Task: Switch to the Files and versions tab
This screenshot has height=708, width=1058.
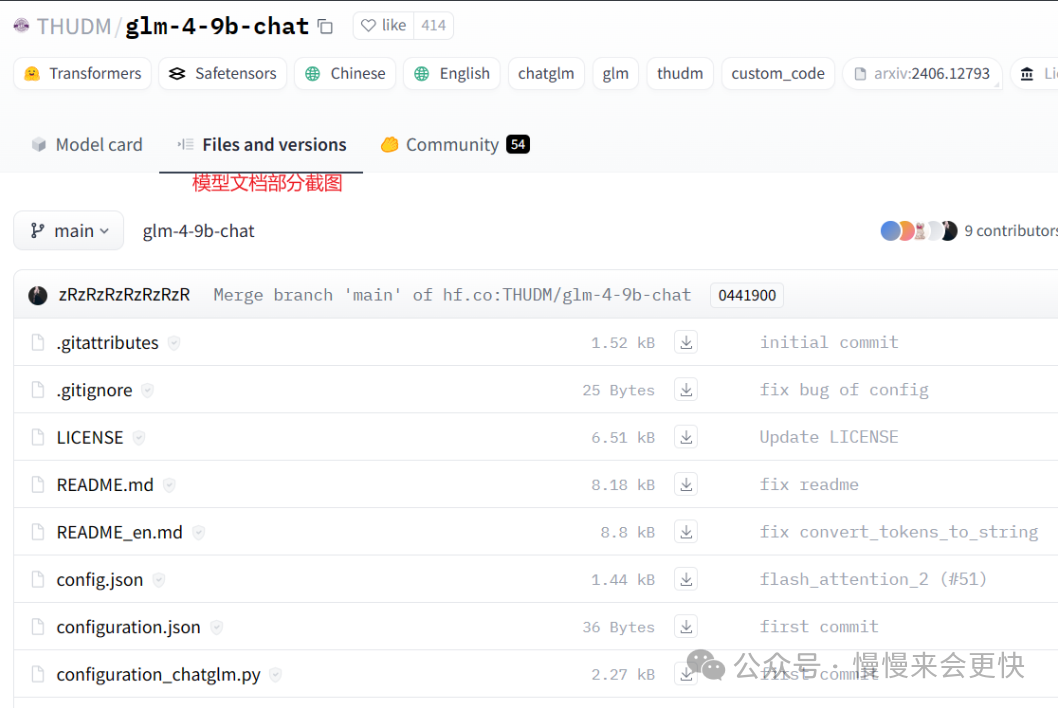Action: click(x=261, y=144)
